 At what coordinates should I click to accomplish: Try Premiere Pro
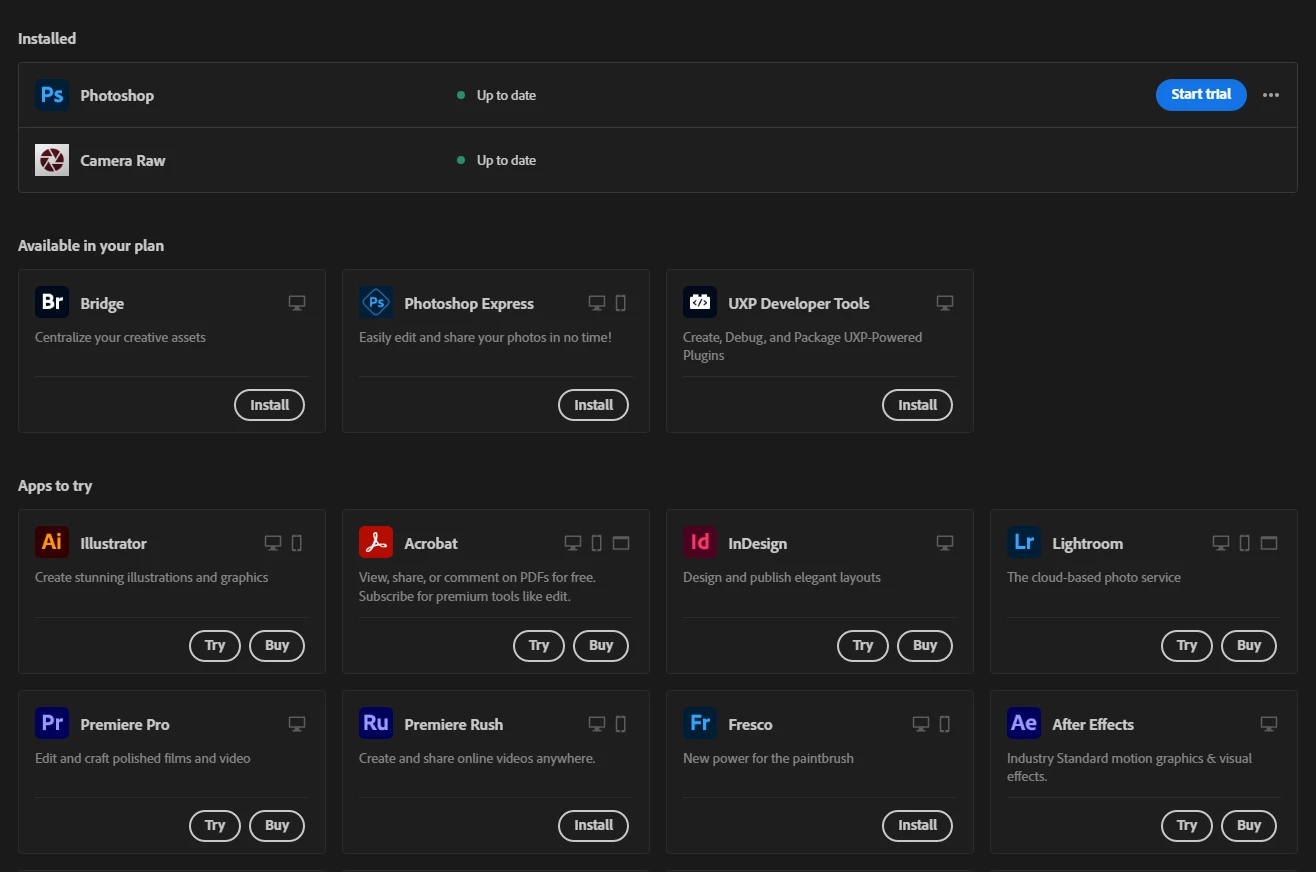coord(215,825)
